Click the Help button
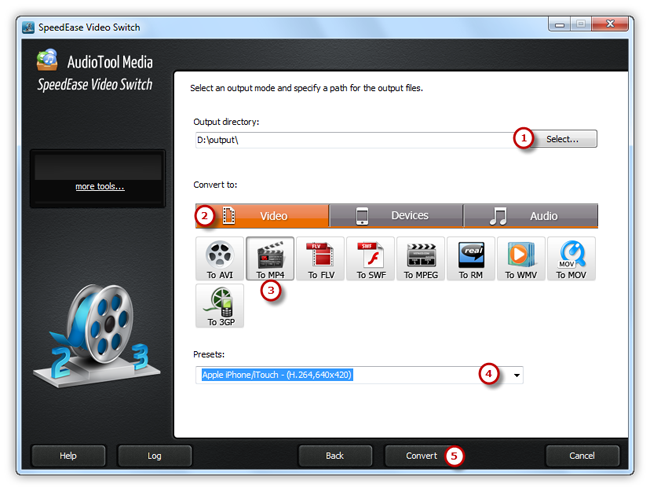This screenshot has width=650, height=491. coord(68,456)
